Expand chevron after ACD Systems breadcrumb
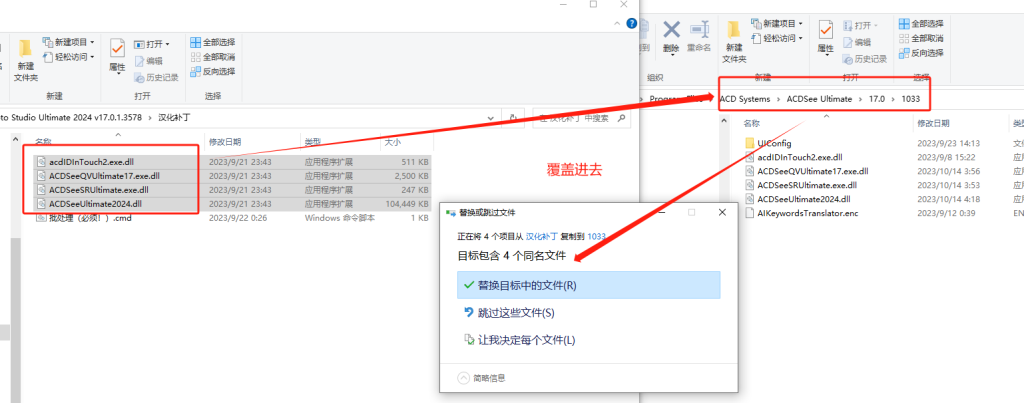This screenshot has height=403, width=1024. point(778,99)
